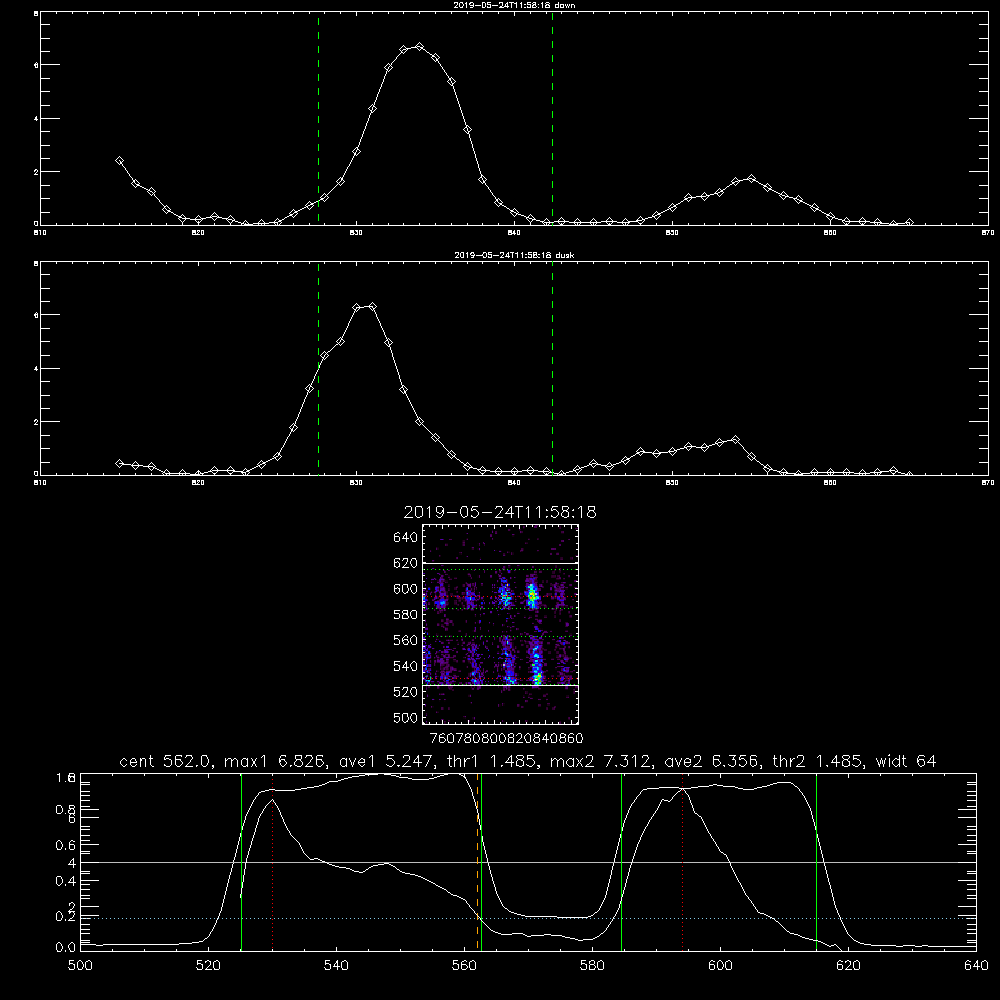1000x1000 pixels.
Task: Click spectrogram y-axis label '500'
Action: pyautogui.click(x=406, y=717)
